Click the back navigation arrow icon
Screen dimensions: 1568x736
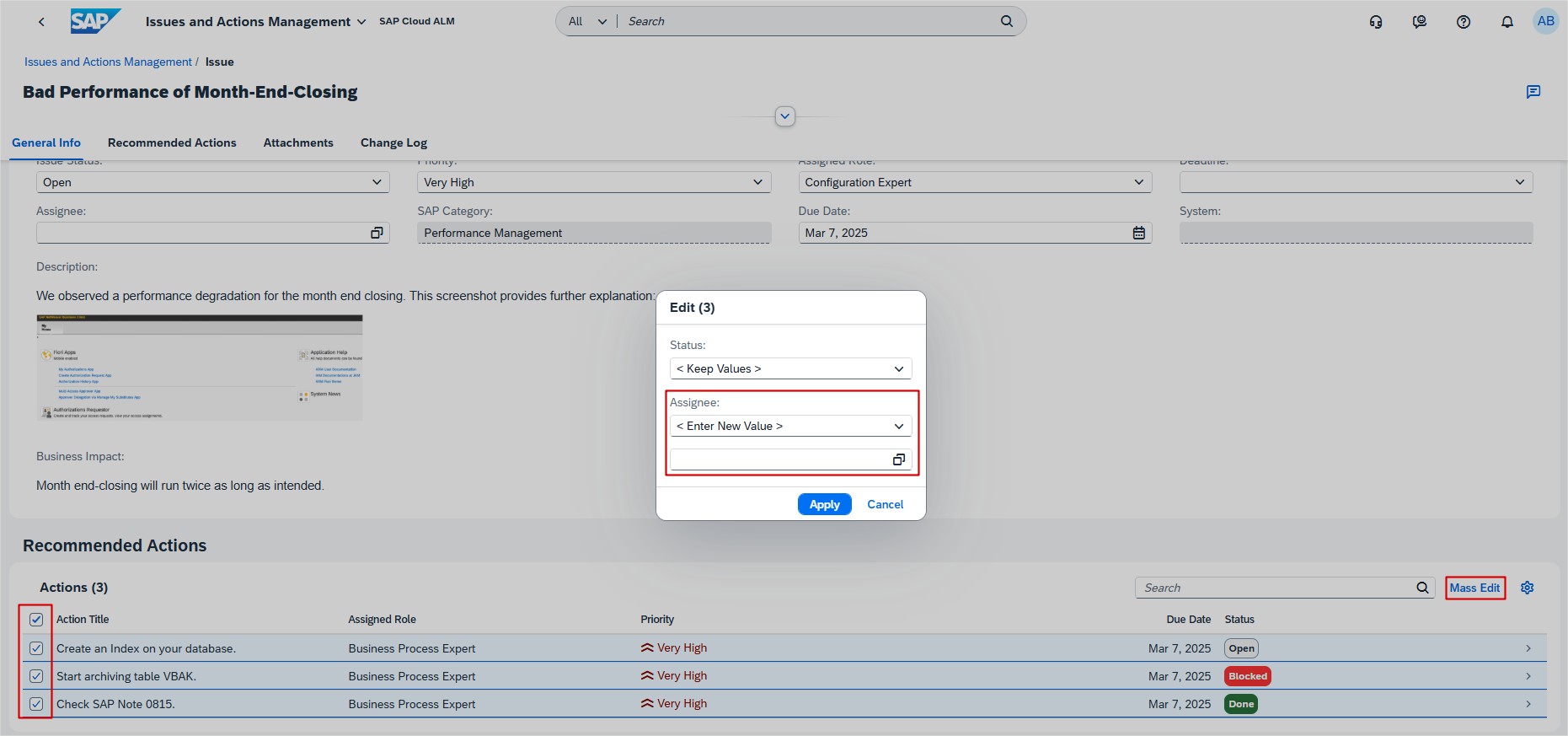pos(41,22)
